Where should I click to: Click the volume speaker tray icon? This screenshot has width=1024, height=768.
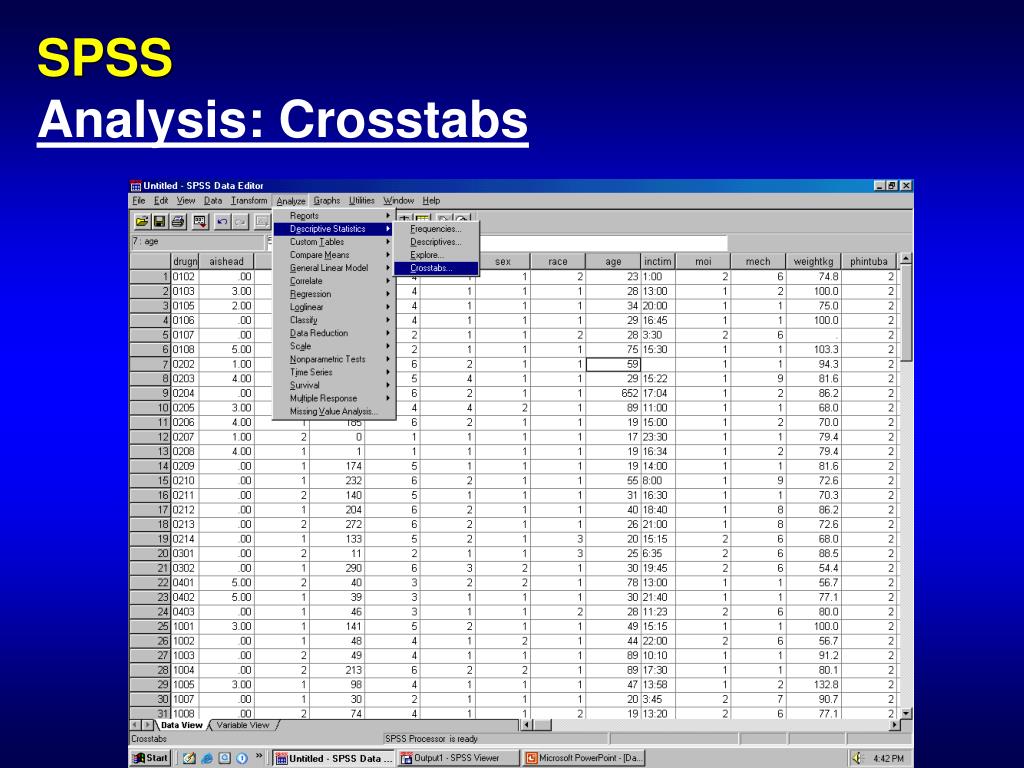tap(857, 758)
